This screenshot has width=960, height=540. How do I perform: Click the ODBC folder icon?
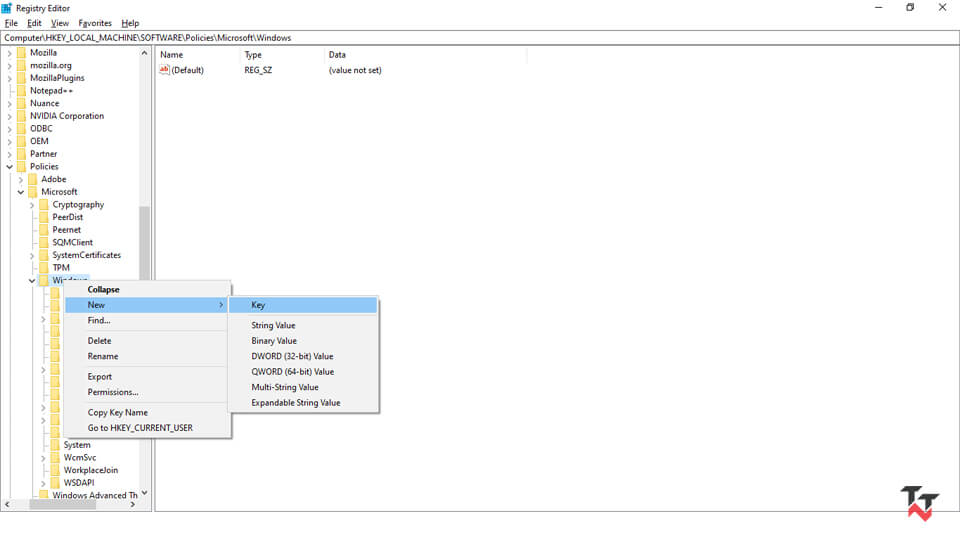tap(21, 129)
